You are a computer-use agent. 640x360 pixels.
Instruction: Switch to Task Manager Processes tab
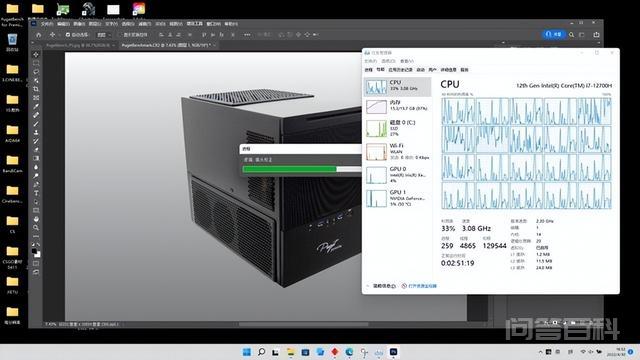[x=368, y=70]
